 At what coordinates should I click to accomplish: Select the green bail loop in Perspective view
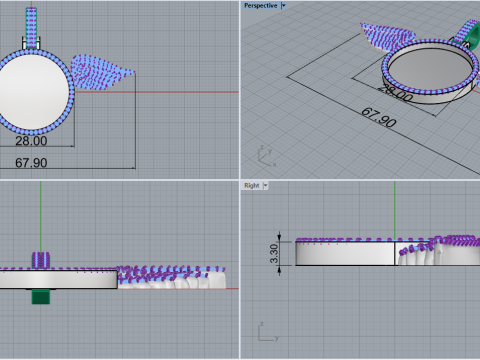[467, 35]
